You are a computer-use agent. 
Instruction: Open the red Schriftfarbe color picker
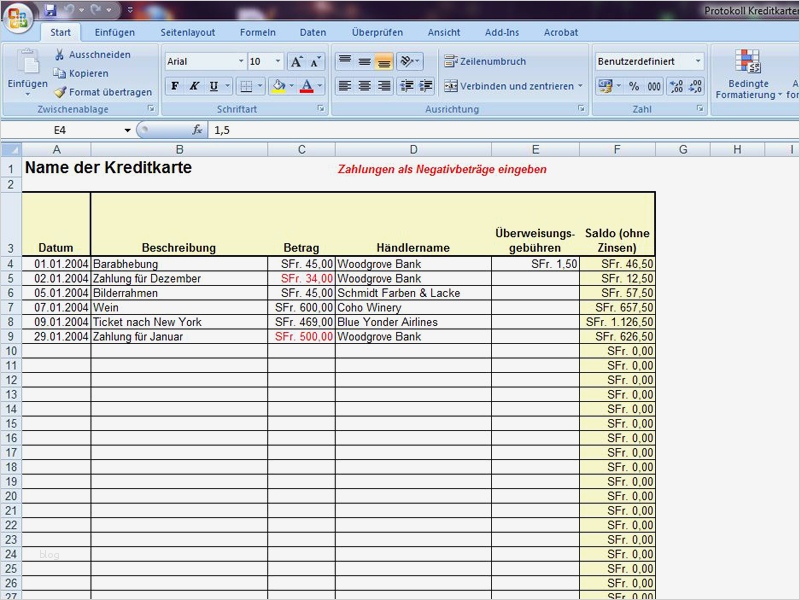click(x=308, y=86)
